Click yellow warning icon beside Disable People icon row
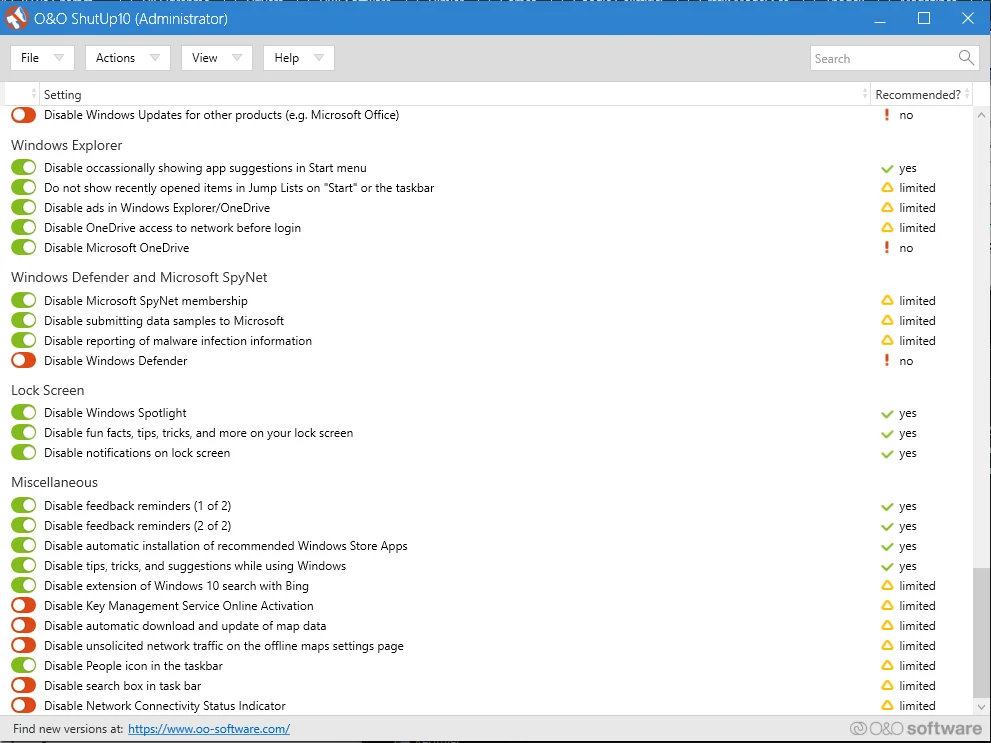The image size is (991, 743). click(887, 665)
